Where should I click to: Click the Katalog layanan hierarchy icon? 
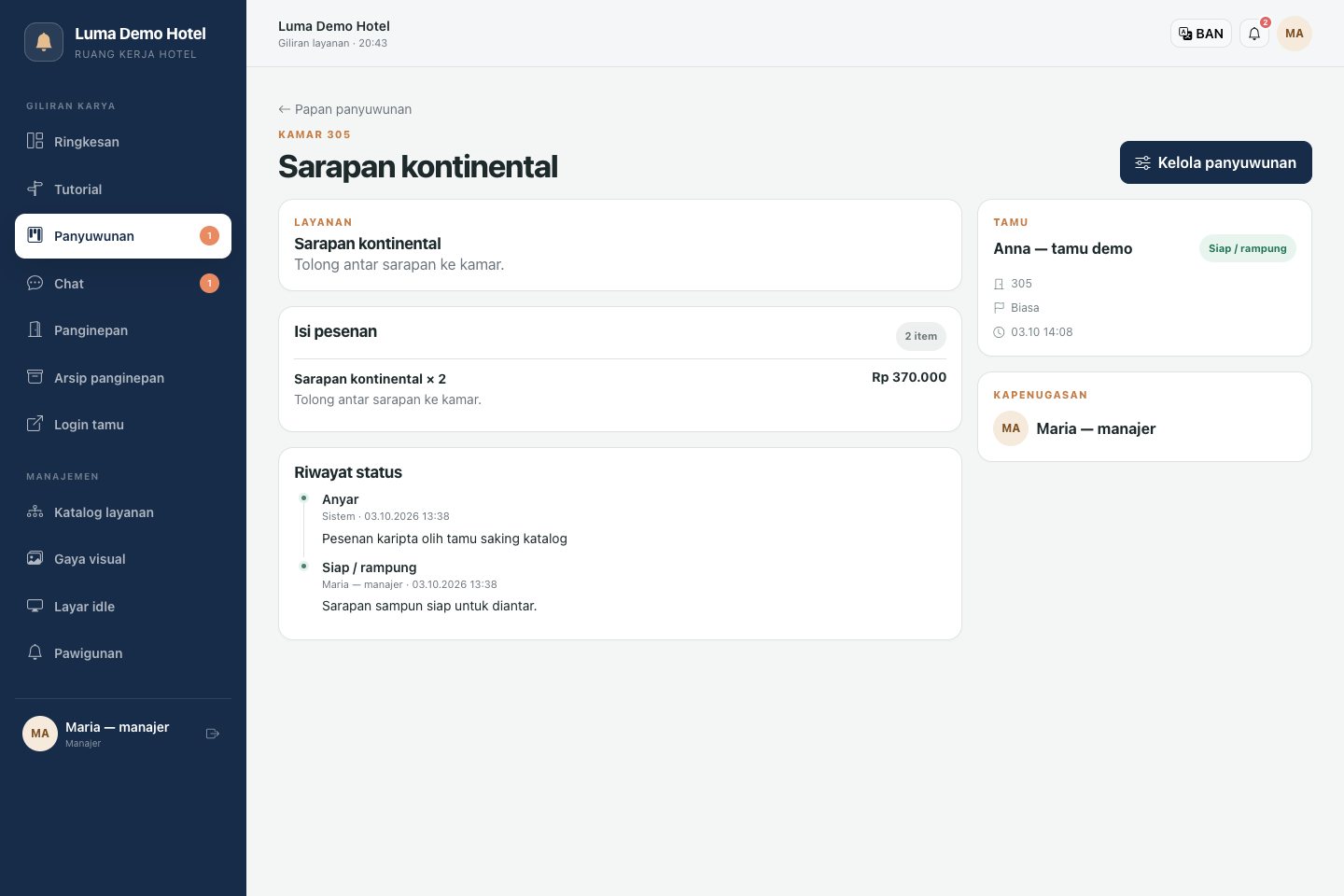tap(35, 511)
